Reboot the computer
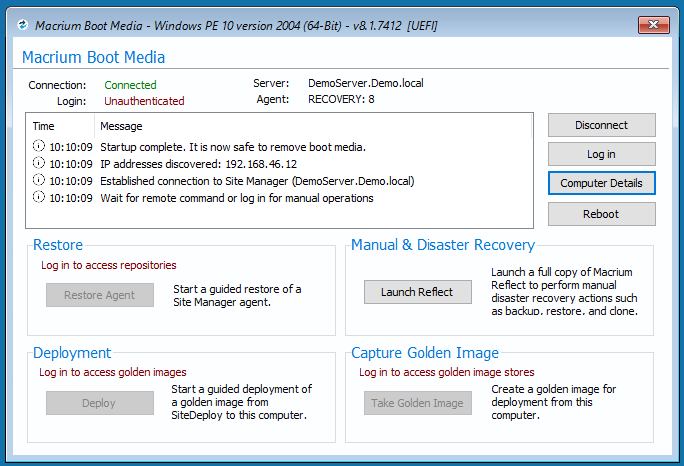Screen dimensions: 684x466 (602, 214)
